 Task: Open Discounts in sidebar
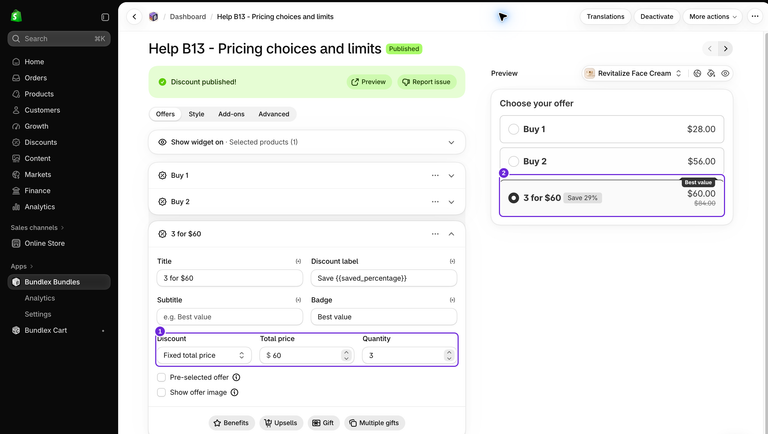[x=41, y=143]
